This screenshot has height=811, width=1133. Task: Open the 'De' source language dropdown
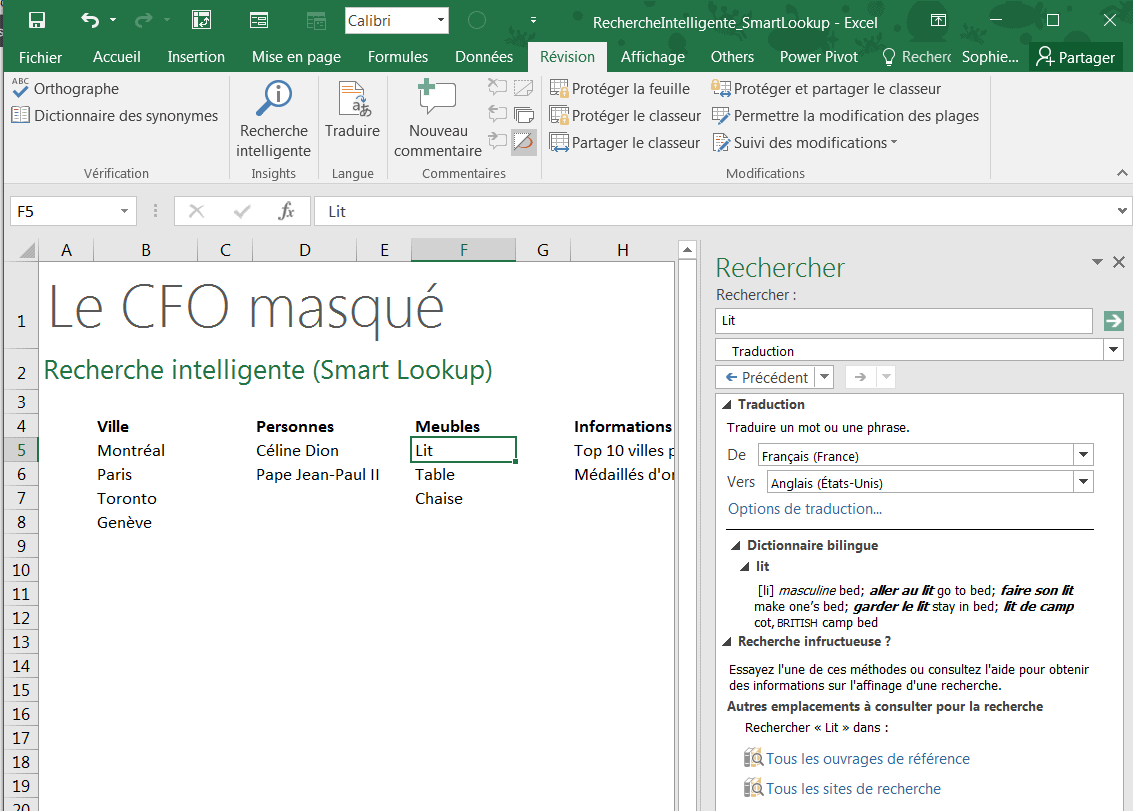point(1082,456)
